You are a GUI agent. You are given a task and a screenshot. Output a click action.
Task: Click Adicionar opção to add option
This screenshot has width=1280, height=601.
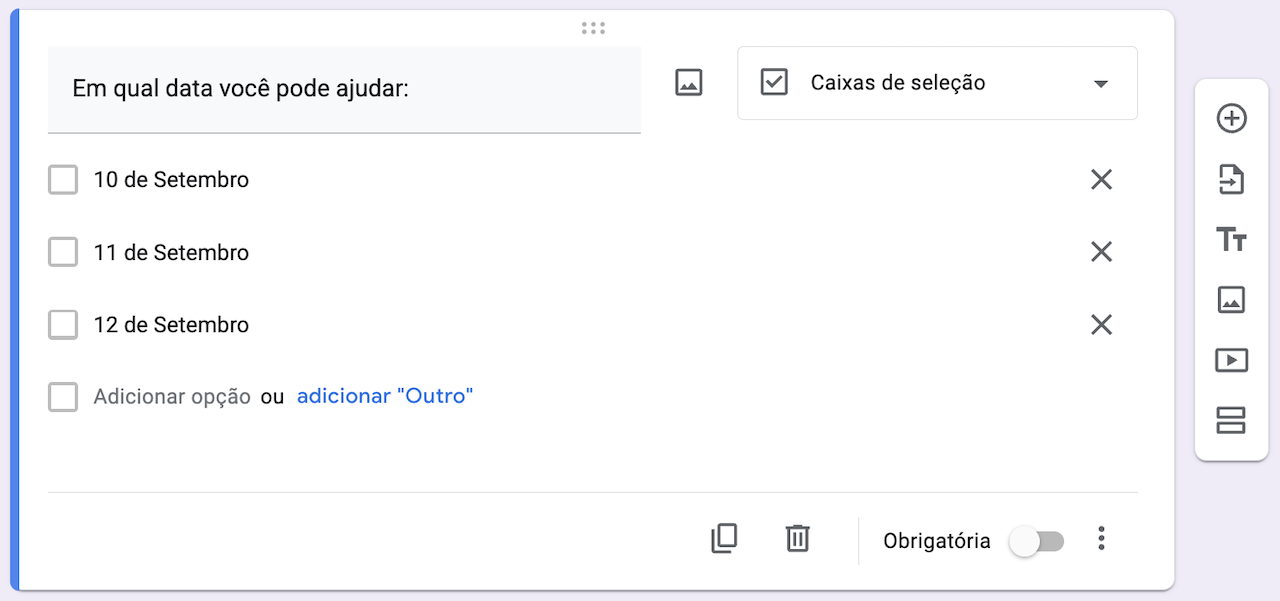(x=172, y=396)
